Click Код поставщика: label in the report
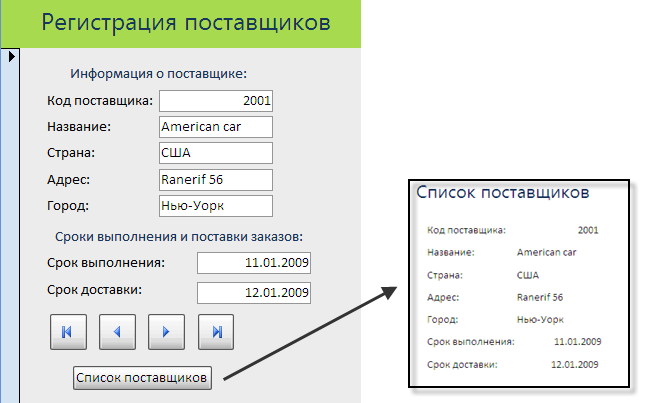The height and width of the screenshot is (403, 646). click(466, 230)
